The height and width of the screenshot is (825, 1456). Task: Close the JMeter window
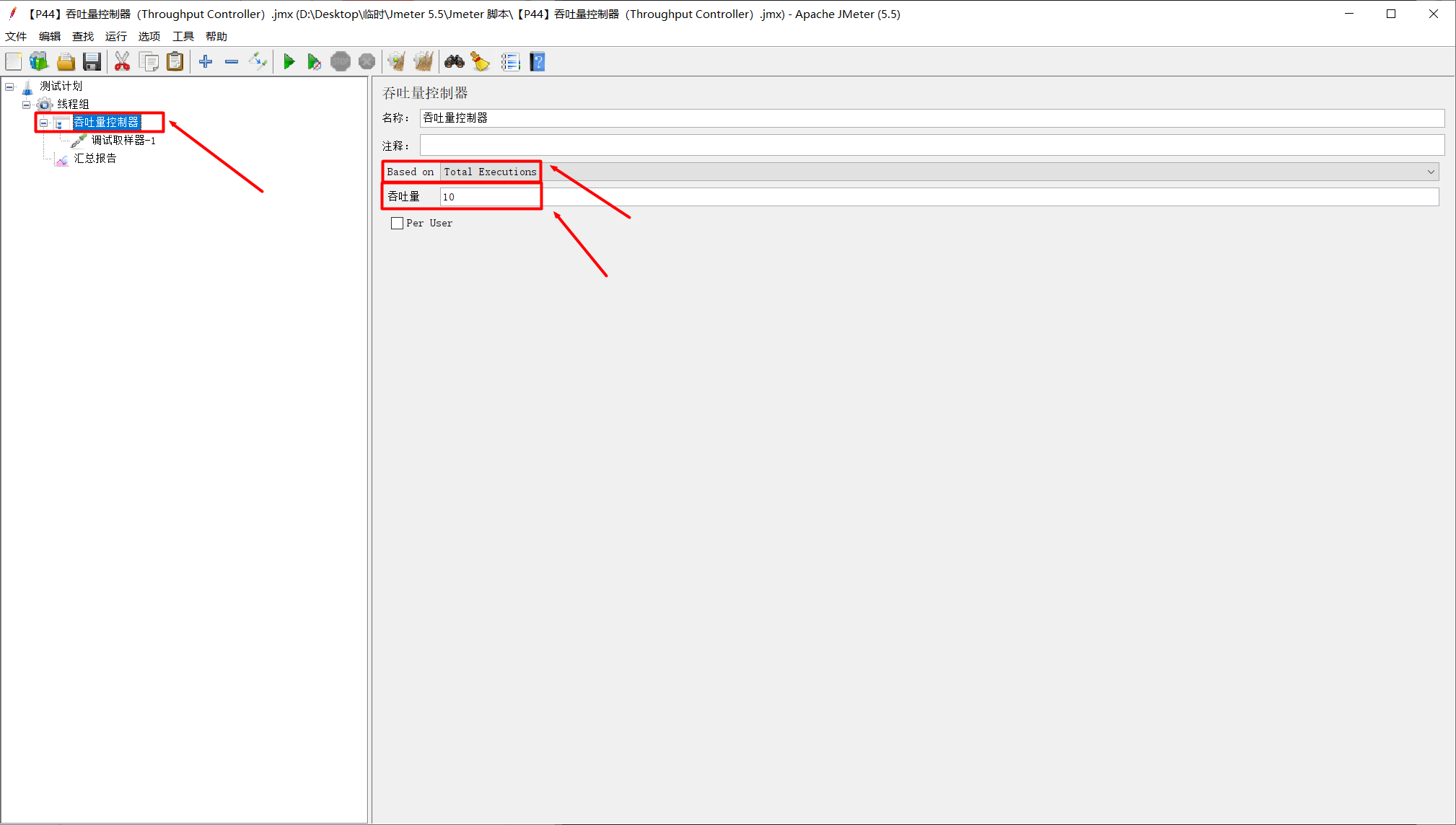click(x=1434, y=14)
